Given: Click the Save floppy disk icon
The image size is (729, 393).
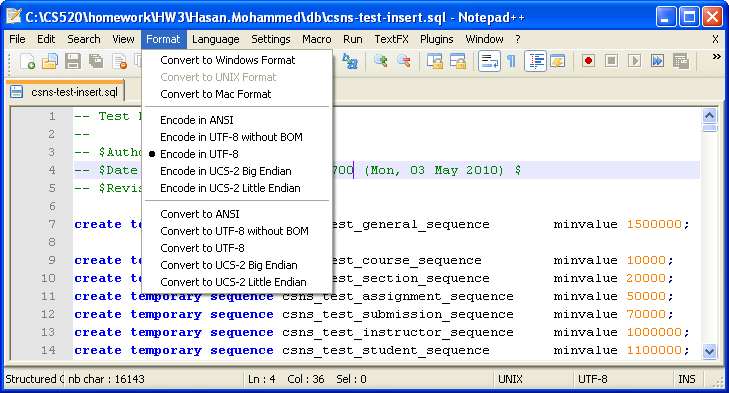Looking at the screenshot, I should click(73, 61).
